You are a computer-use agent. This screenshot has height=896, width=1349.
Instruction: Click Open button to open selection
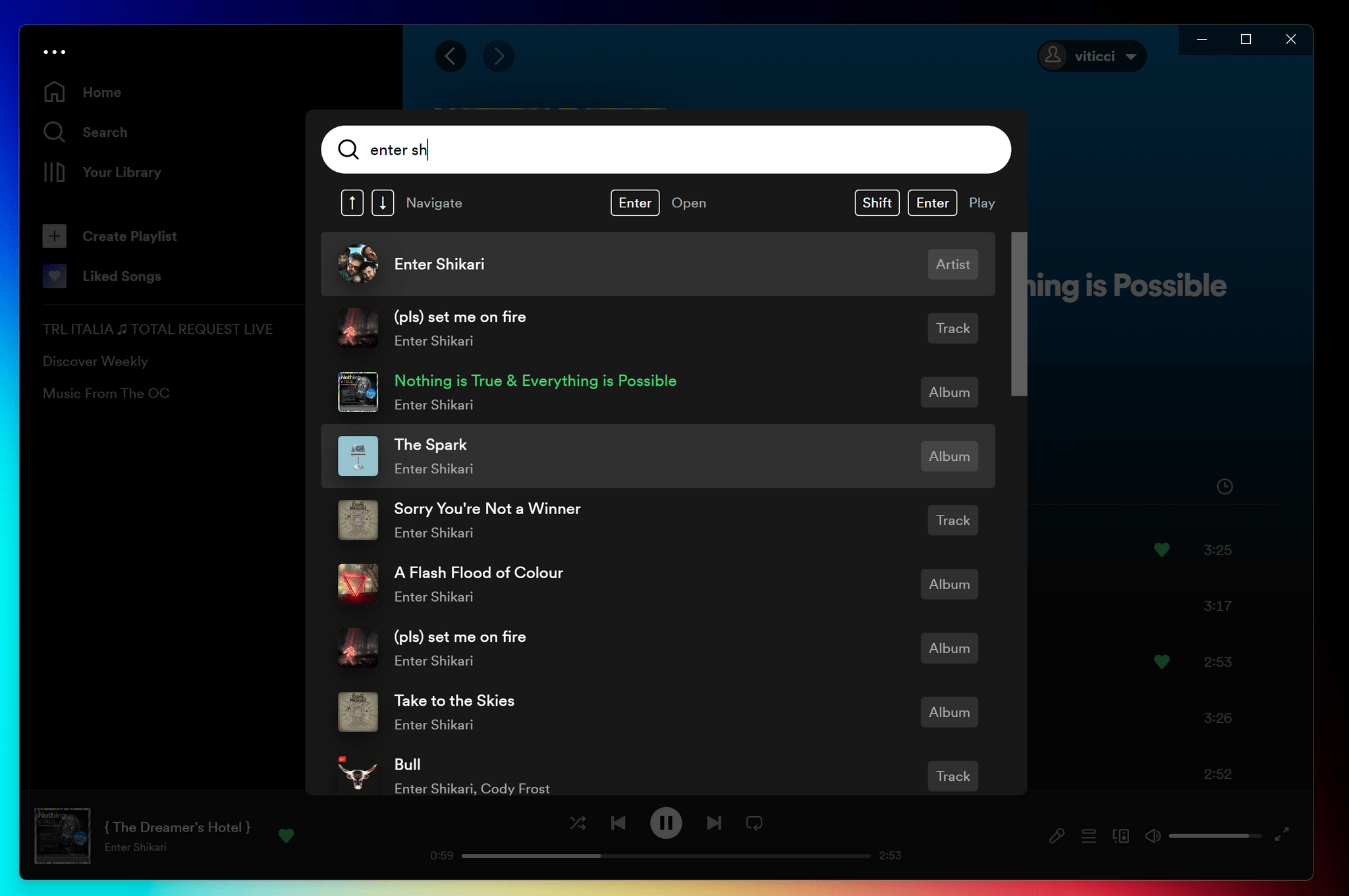click(688, 202)
